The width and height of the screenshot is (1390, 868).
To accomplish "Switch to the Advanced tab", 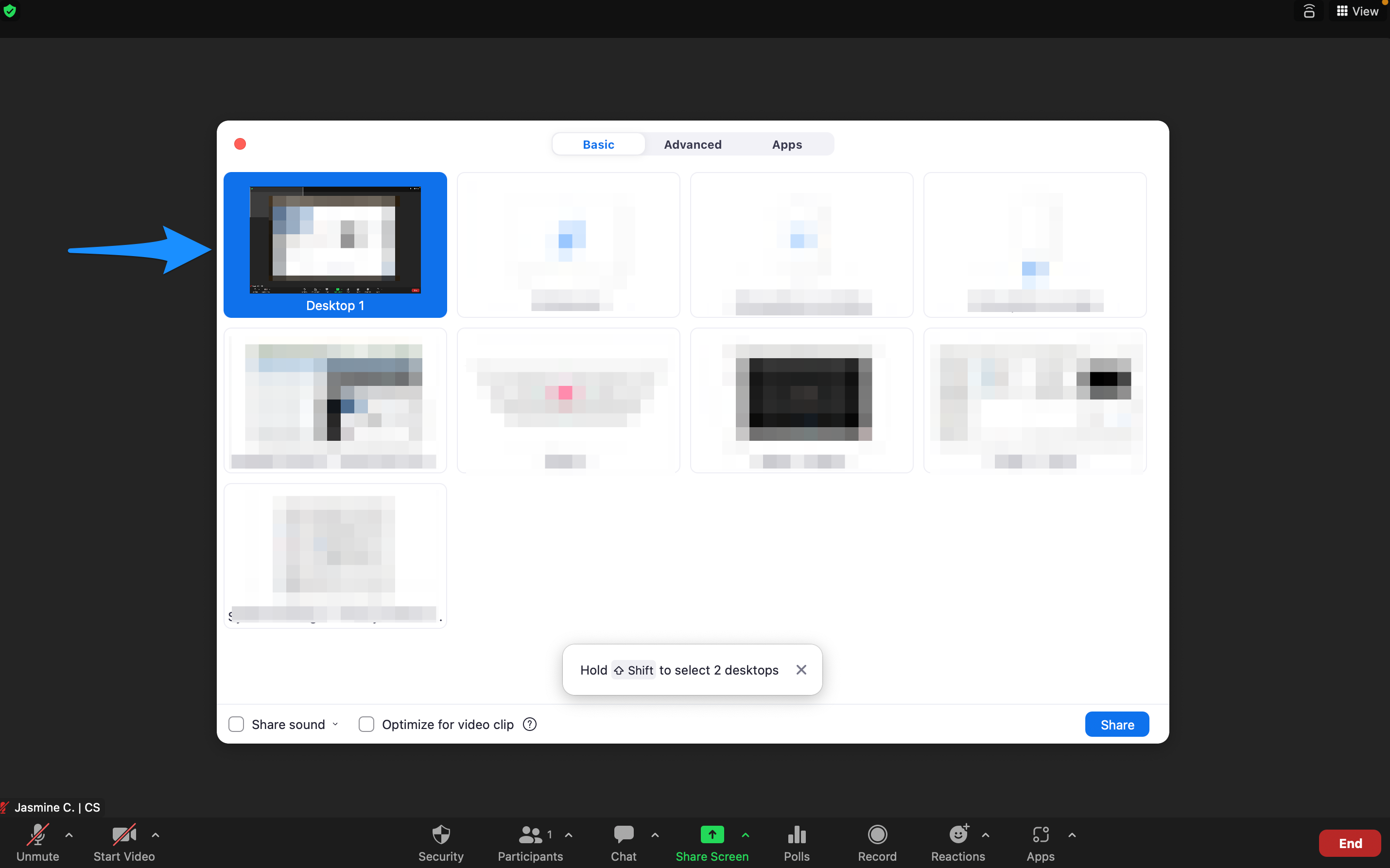I will point(693,145).
